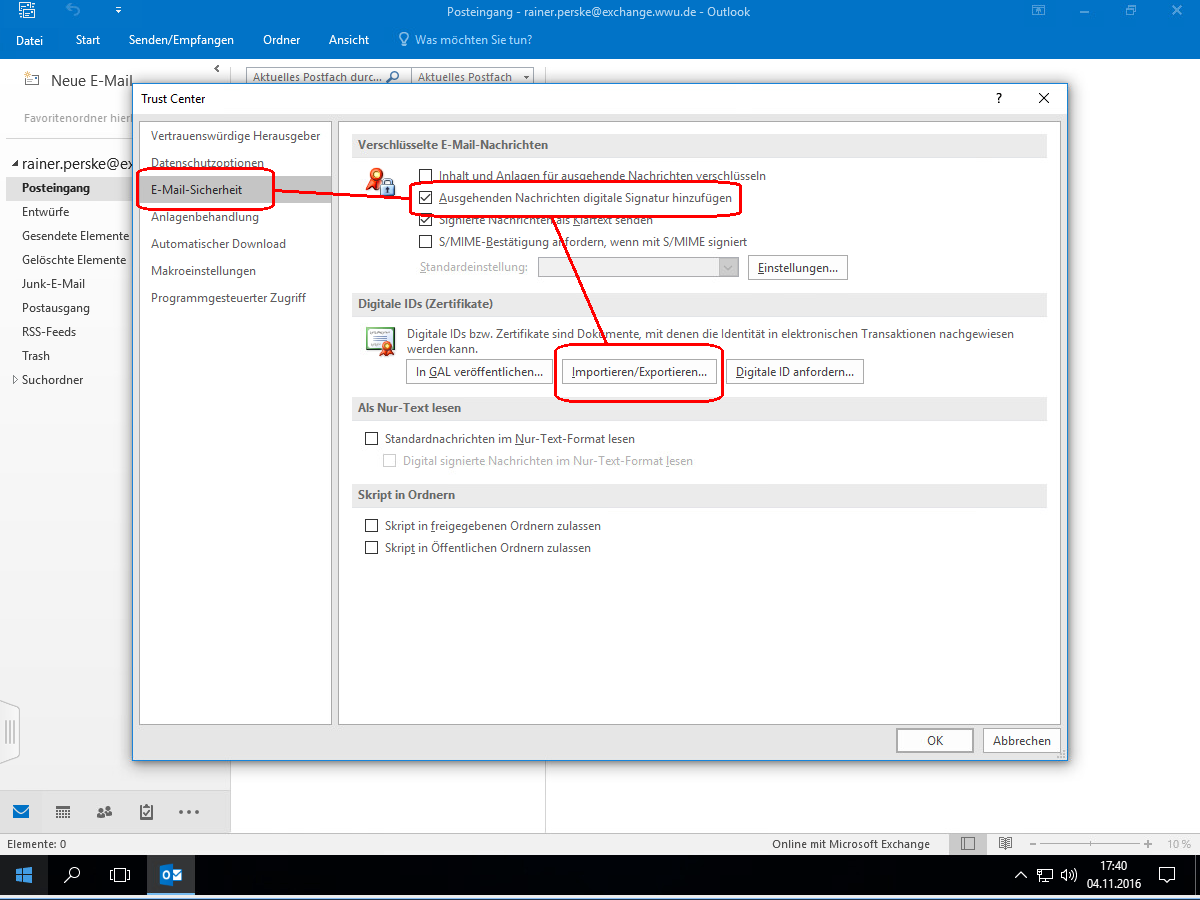The image size is (1200, 900).
Task: Click the Importieren/Exportieren button
Action: tap(639, 372)
